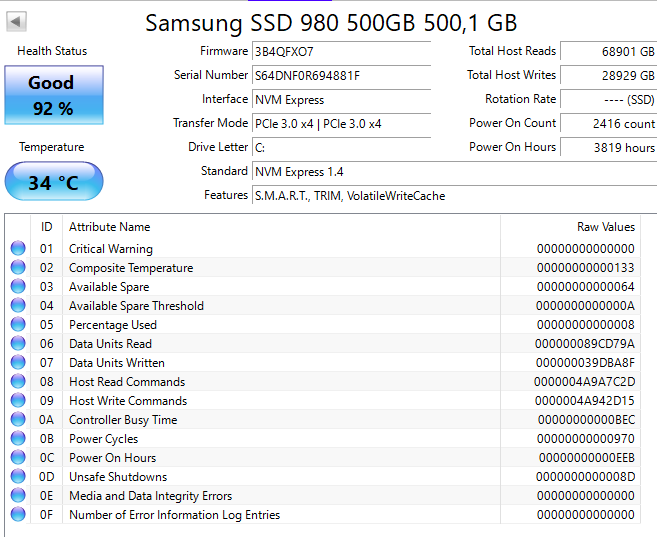The image size is (657, 537).
Task: Click the Power On Hours value 3819 hours
Action: coord(608,148)
